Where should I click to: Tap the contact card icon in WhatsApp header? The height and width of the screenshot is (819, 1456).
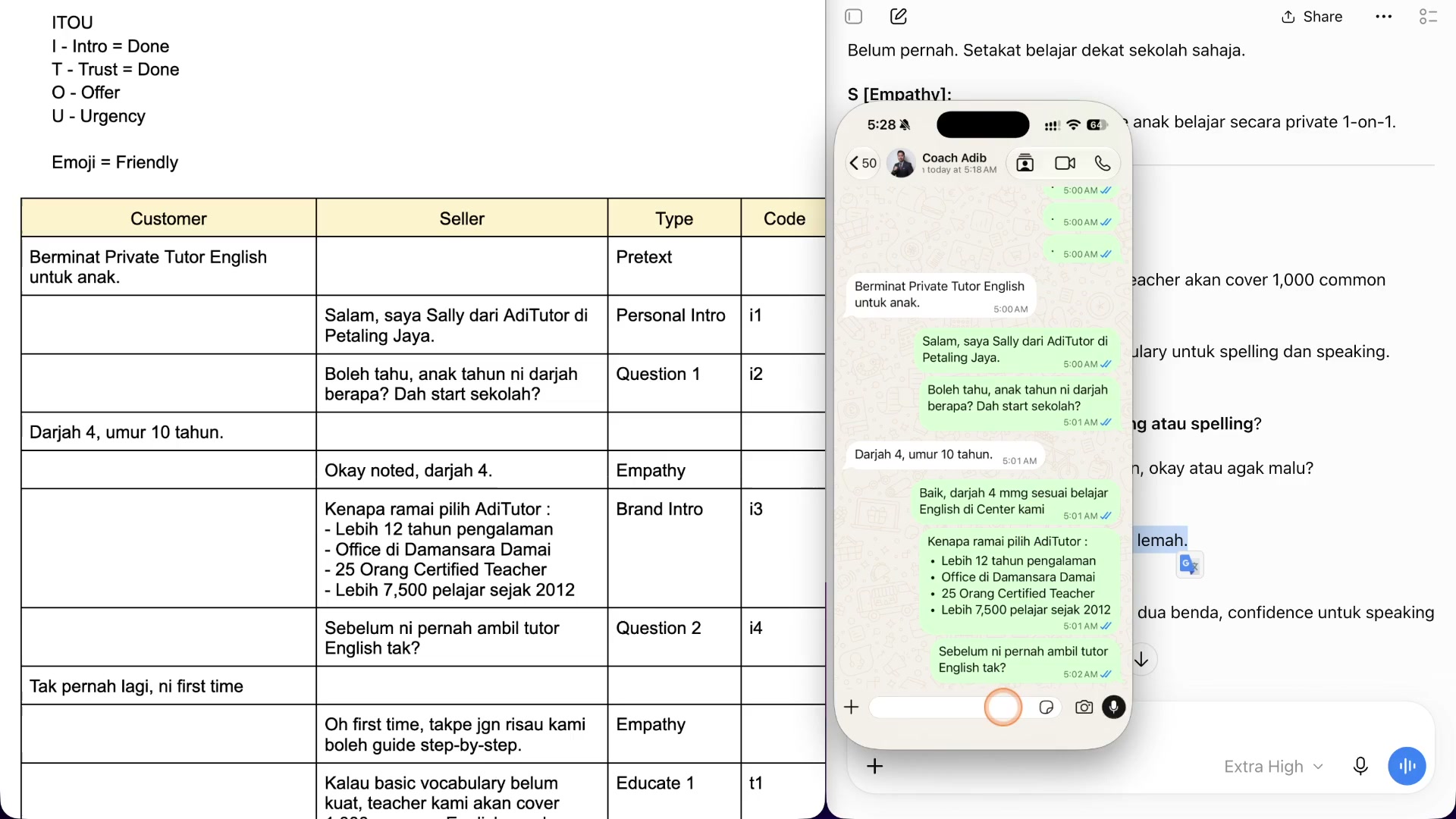(1025, 163)
